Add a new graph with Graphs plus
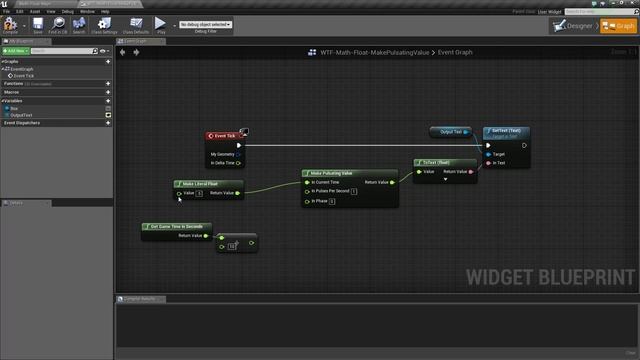The image size is (640, 360). (108, 62)
